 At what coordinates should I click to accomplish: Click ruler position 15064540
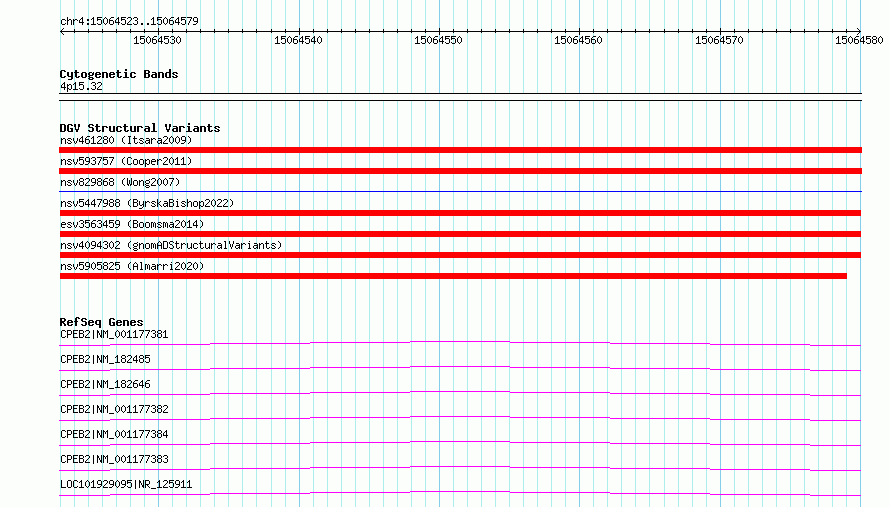click(298, 40)
